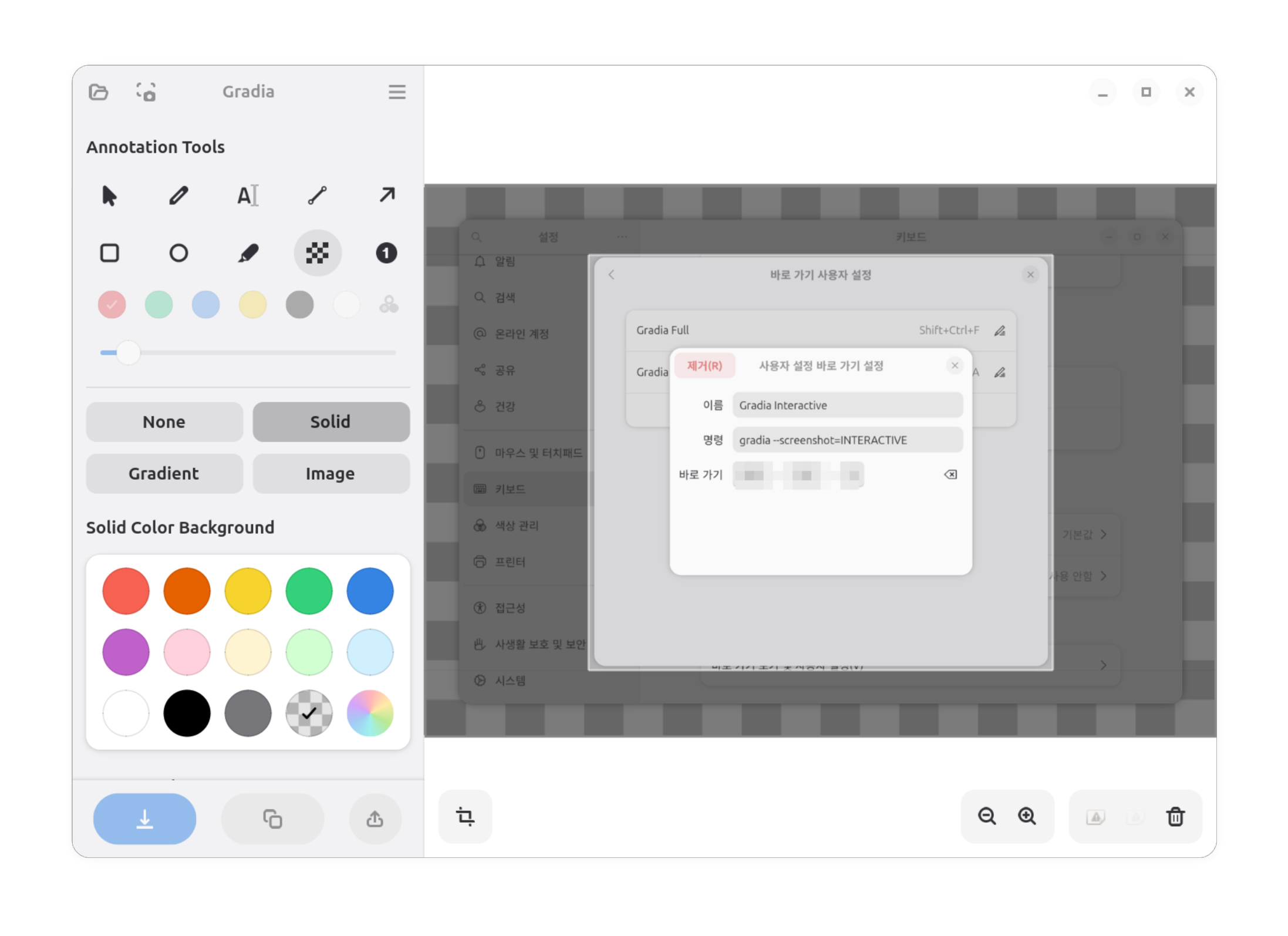Open the Gradia main hamburger menu

pos(397,92)
